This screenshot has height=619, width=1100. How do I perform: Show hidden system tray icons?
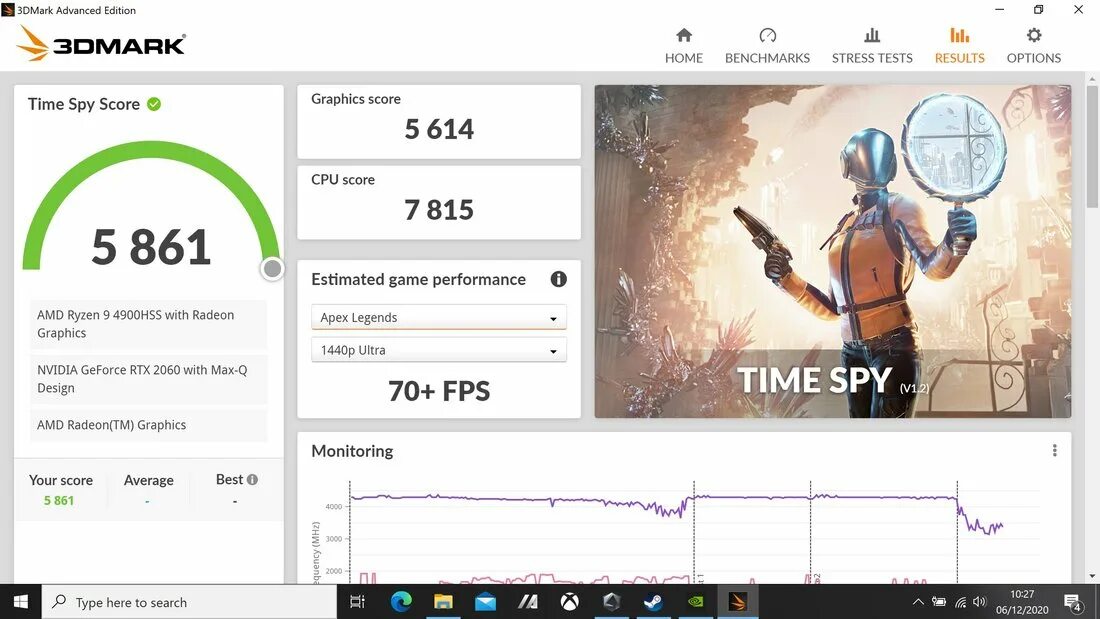pos(918,602)
